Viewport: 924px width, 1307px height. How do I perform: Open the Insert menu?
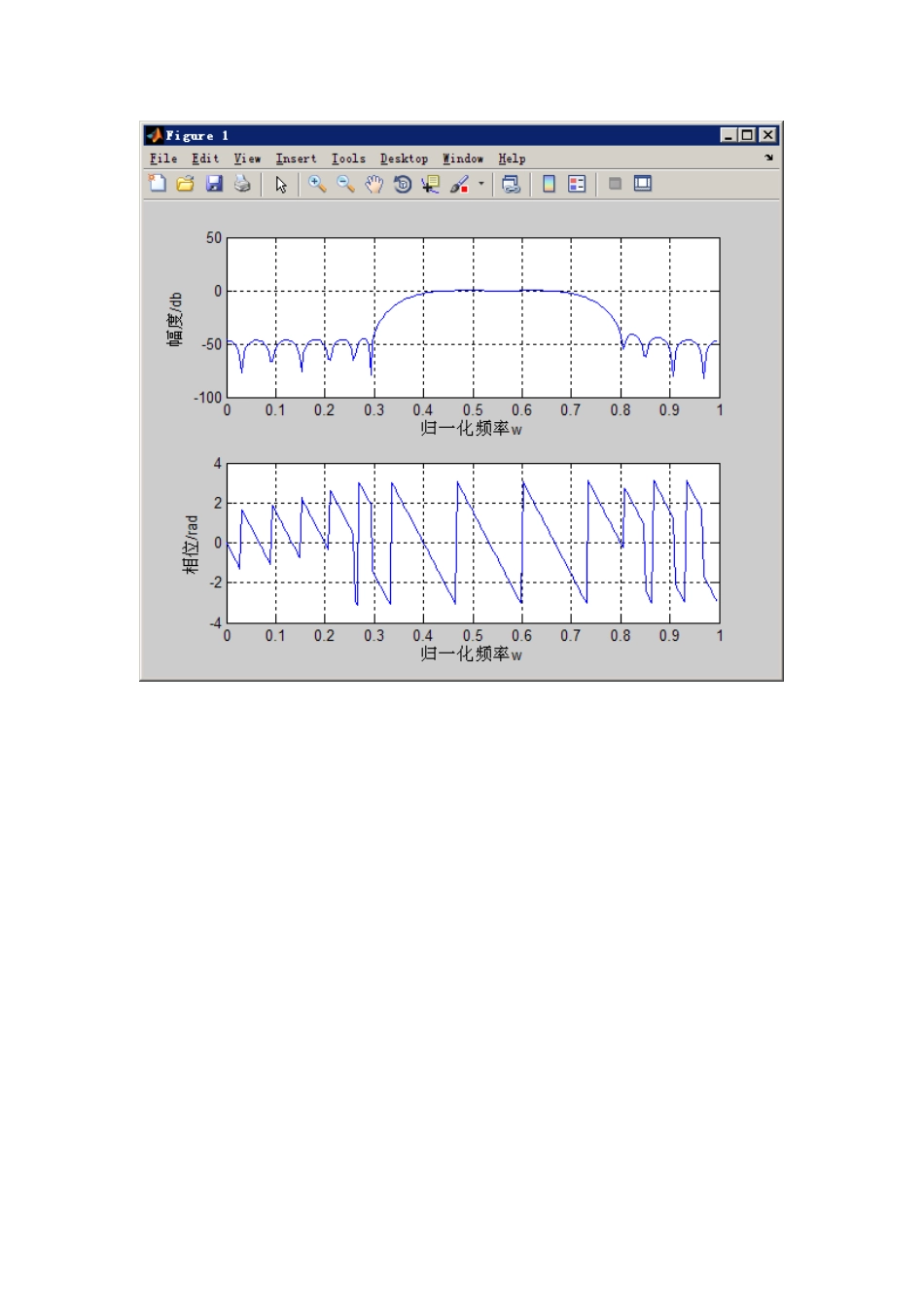pyautogui.click(x=296, y=159)
